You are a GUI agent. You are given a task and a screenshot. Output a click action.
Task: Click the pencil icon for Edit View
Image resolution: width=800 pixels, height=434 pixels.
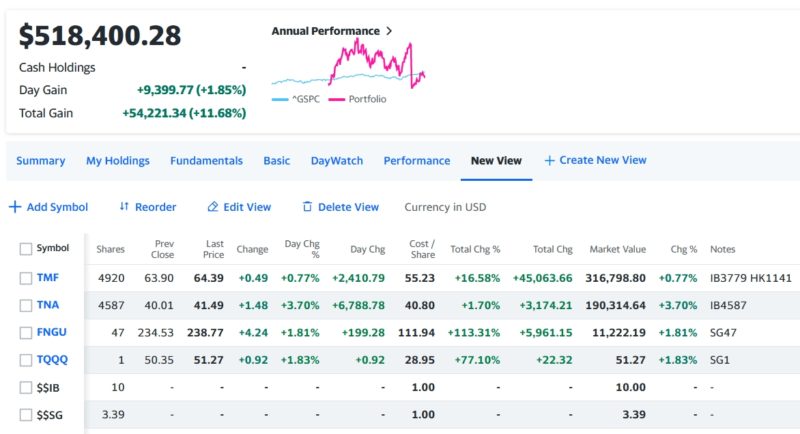point(212,207)
